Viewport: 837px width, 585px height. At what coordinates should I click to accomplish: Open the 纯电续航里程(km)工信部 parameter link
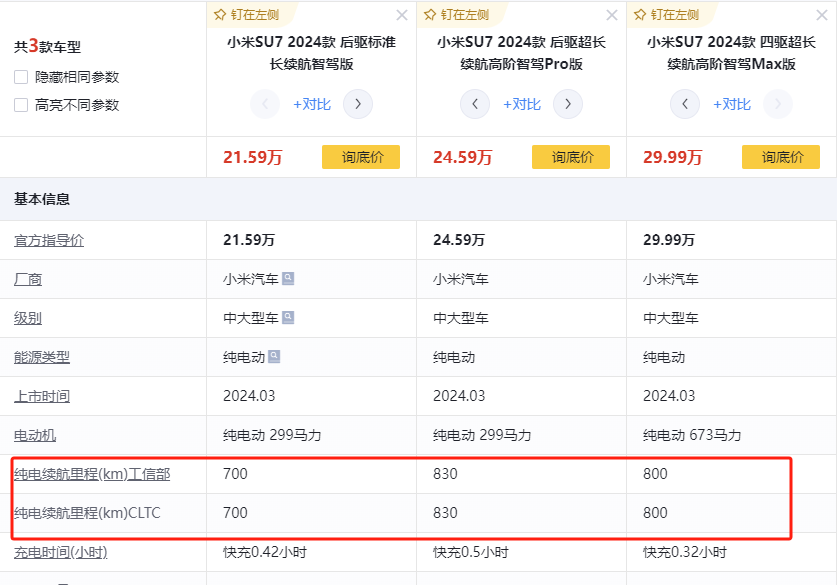point(92,474)
